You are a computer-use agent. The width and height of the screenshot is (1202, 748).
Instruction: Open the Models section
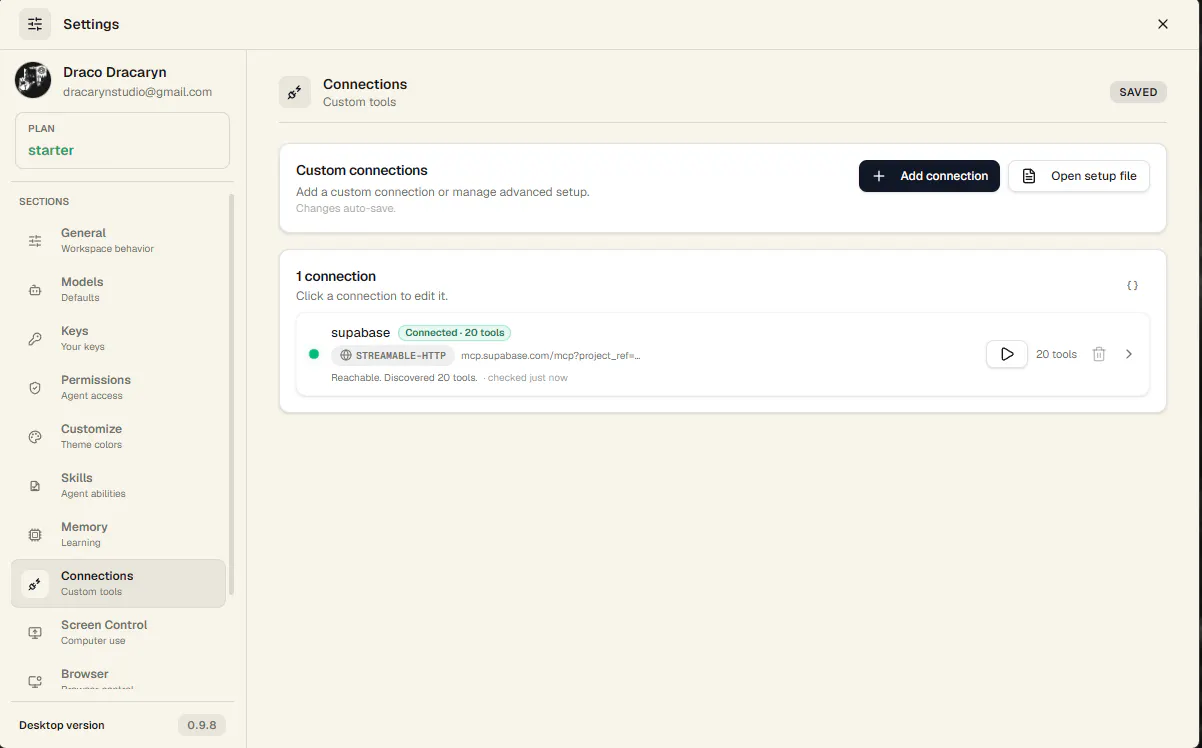point(118,289)
